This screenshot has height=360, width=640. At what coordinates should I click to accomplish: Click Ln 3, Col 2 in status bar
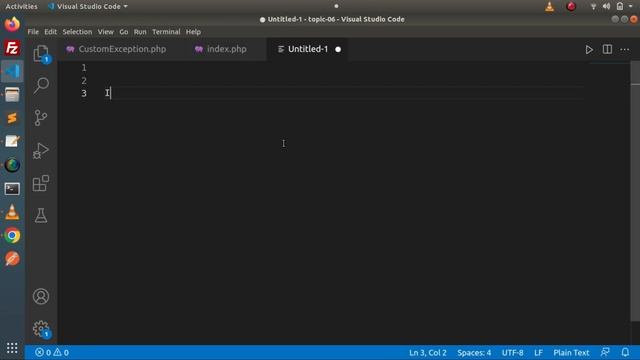point(428,352)
